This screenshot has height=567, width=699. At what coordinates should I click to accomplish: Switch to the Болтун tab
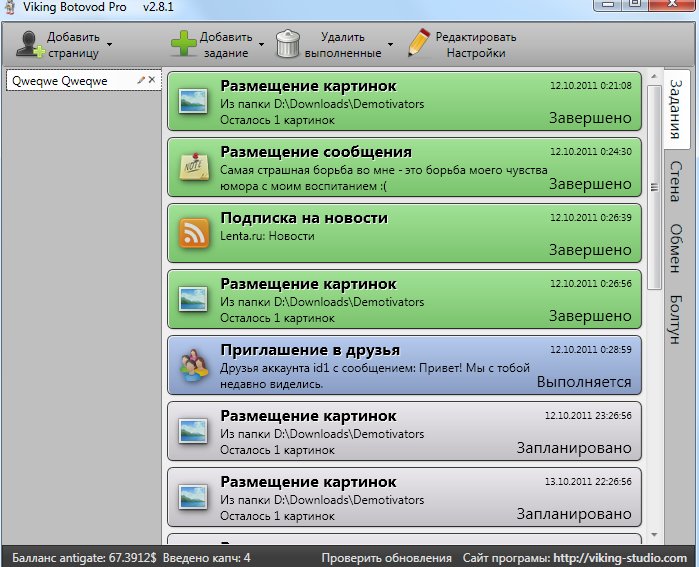[x=676, y=319]
